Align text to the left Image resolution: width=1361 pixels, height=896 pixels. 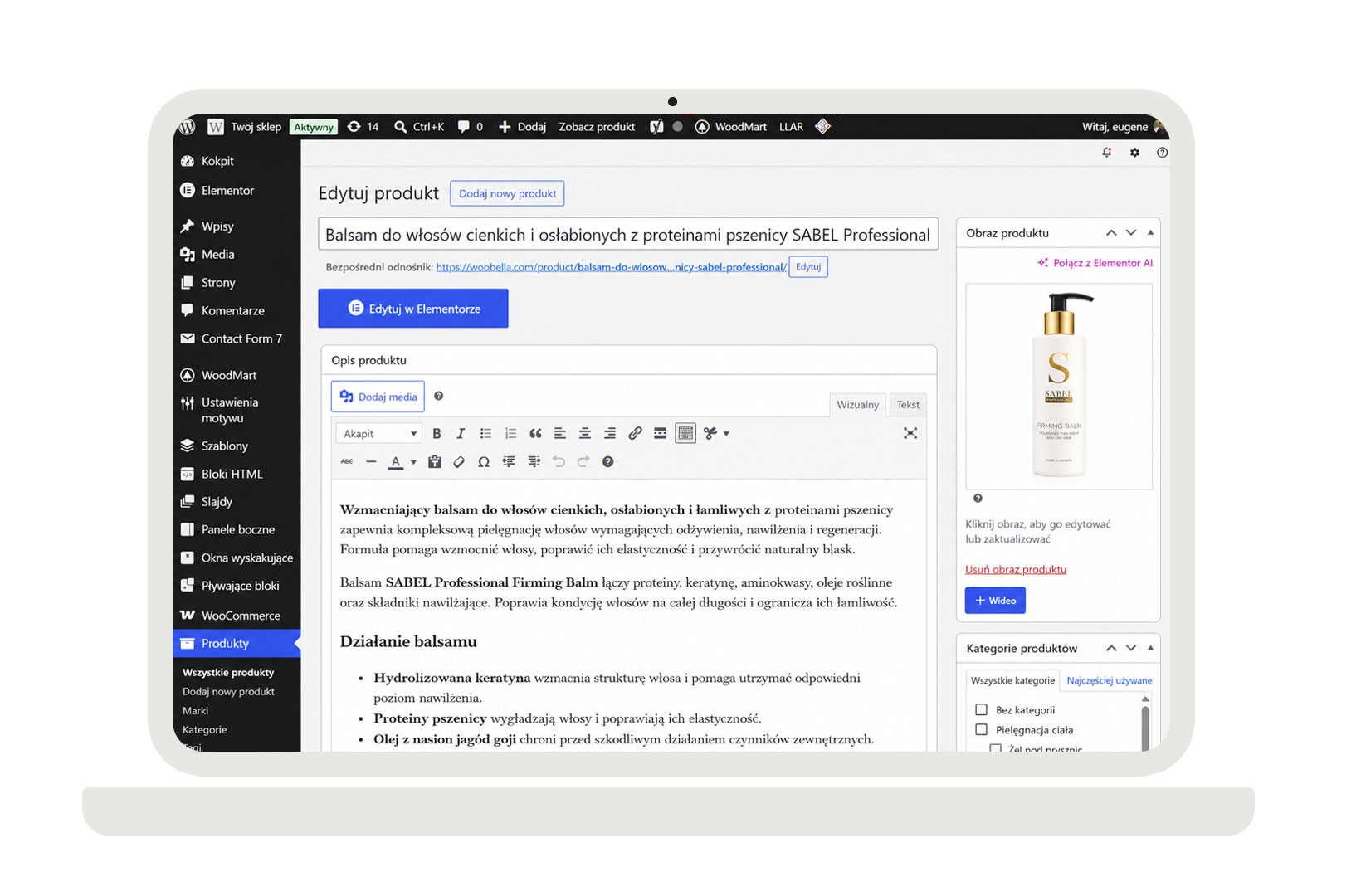(x=560, y=433)
